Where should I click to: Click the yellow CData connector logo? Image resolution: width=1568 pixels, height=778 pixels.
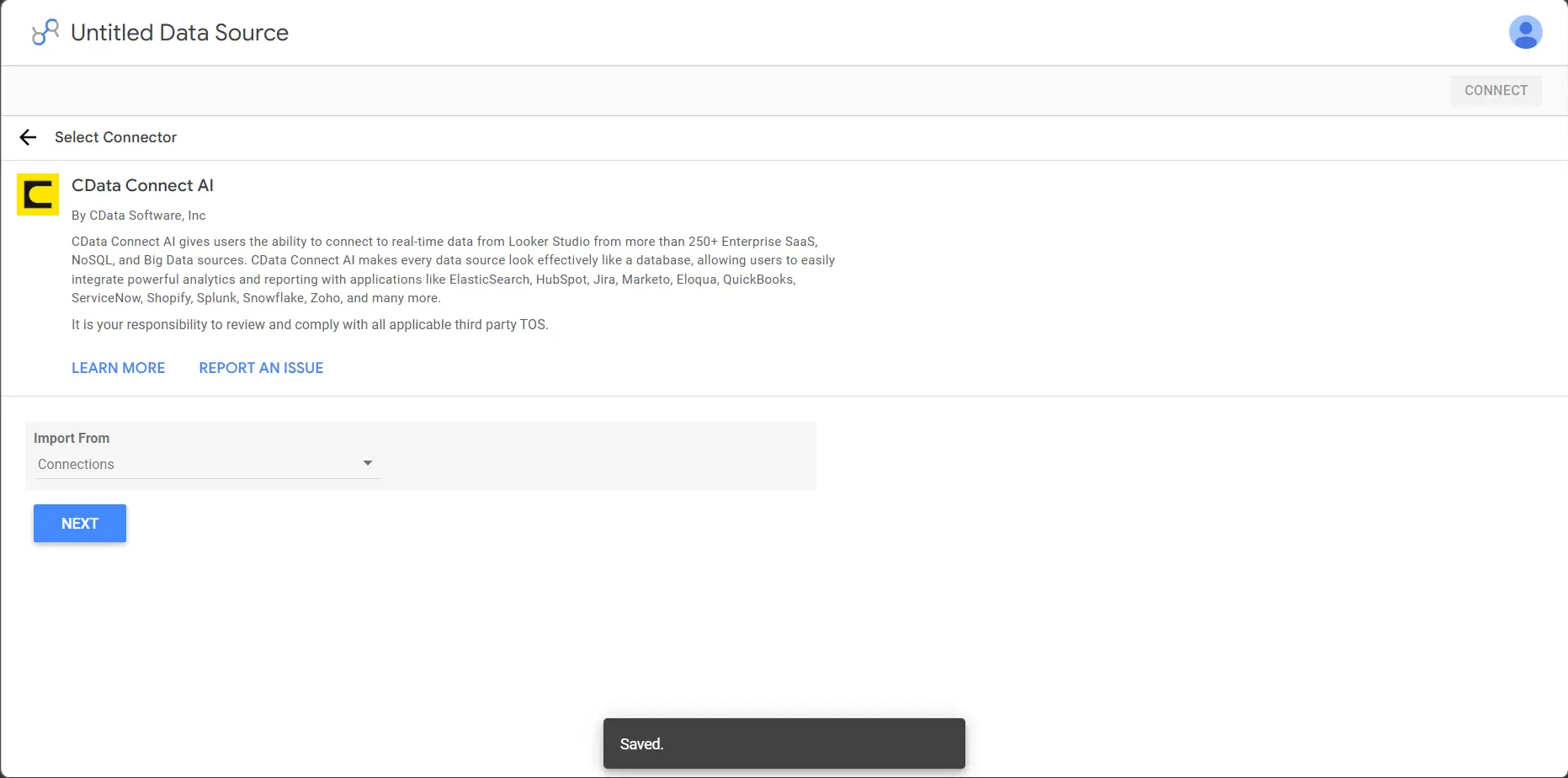38,194
